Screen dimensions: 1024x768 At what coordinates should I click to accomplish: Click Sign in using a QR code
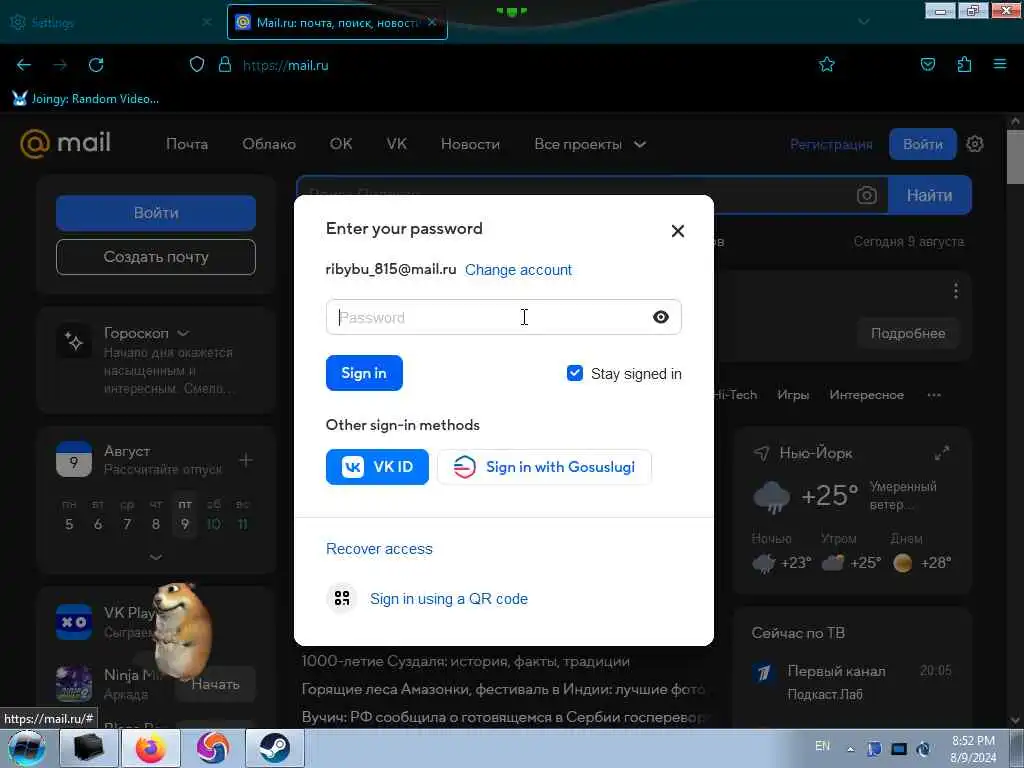[x=449, y=599]
